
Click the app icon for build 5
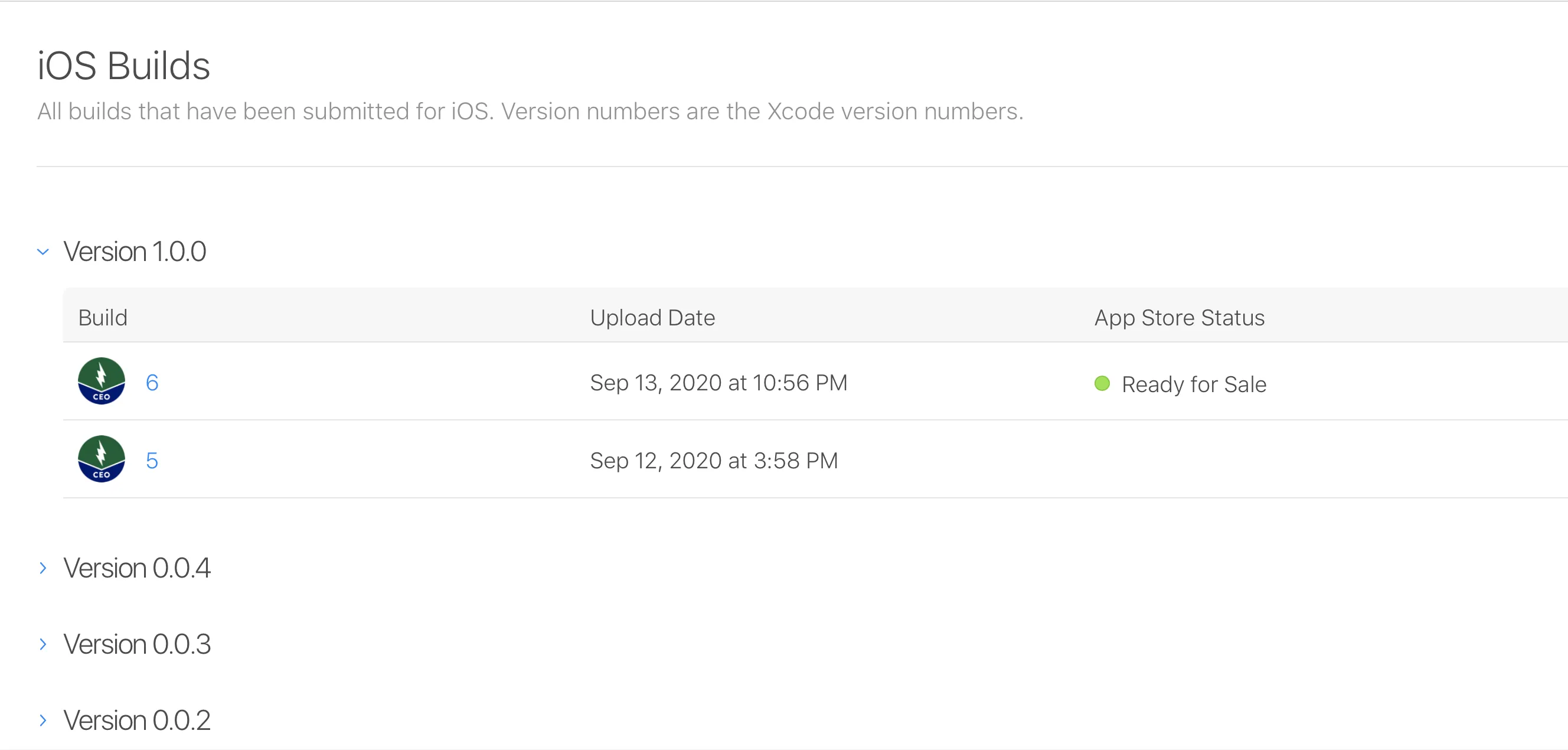click(101, 459)
